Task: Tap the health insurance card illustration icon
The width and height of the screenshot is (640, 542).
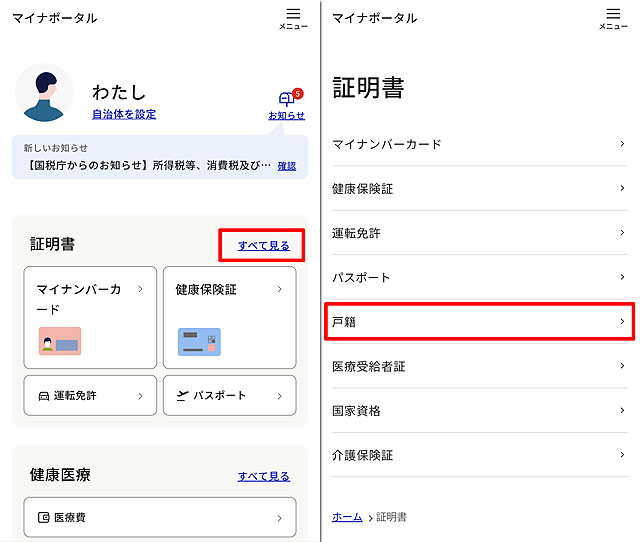Action: click(x=199, y=342)
